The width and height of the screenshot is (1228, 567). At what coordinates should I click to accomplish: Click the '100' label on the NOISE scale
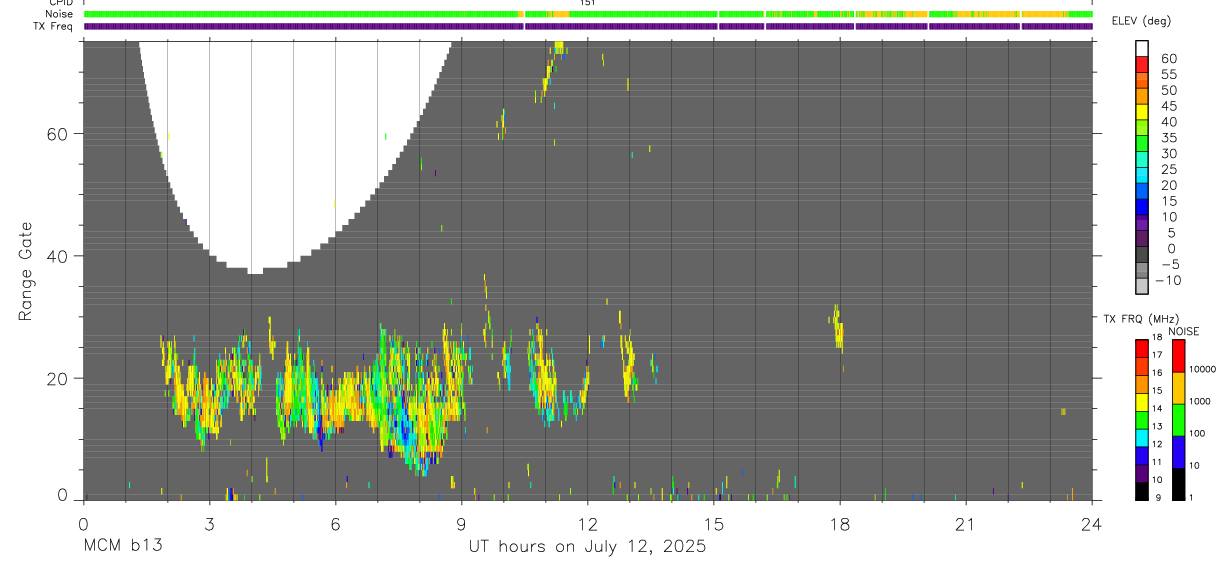pos(1196,433)
